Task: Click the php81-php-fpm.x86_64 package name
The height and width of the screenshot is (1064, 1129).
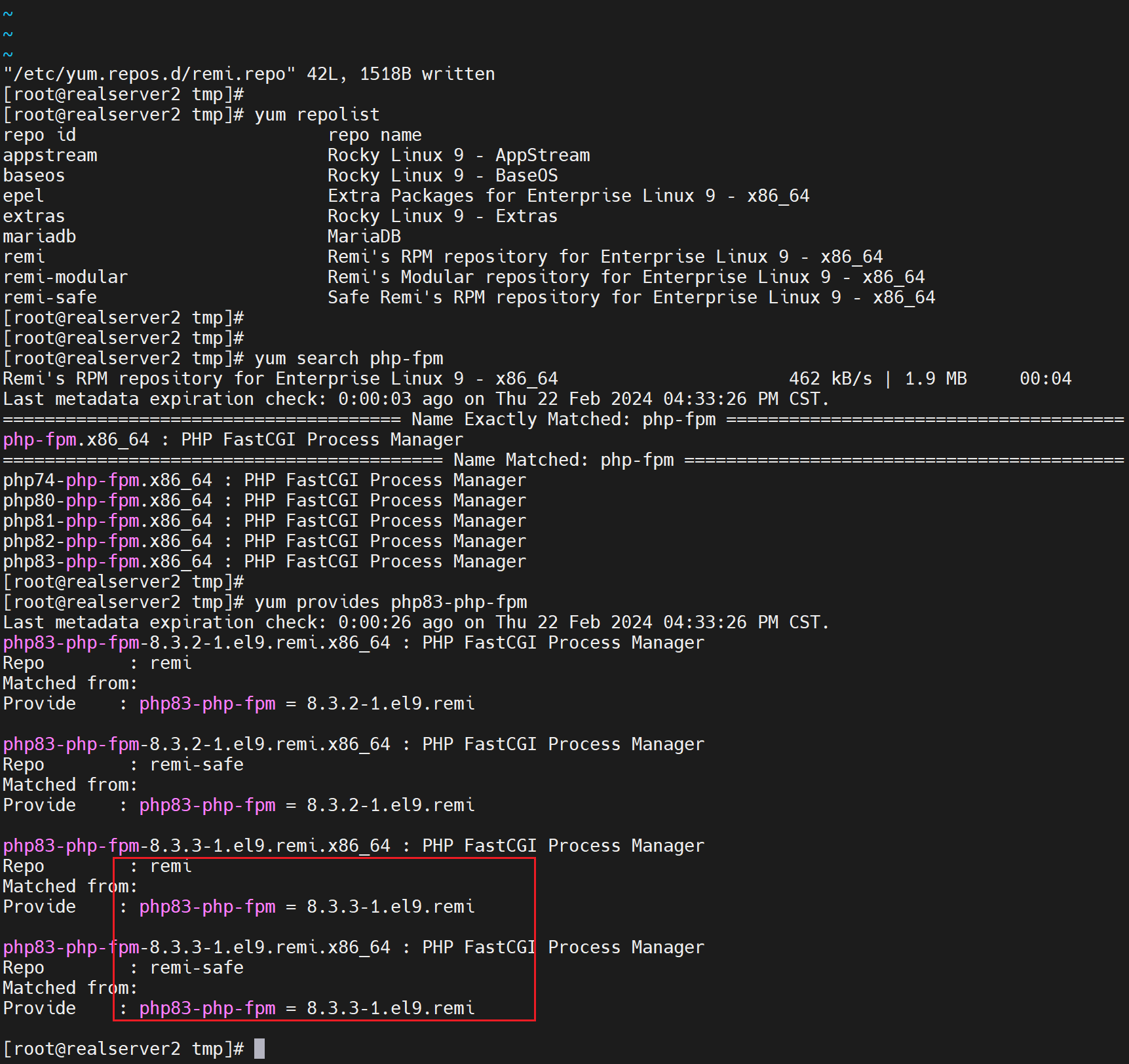Action: click(x=107, y=521)
